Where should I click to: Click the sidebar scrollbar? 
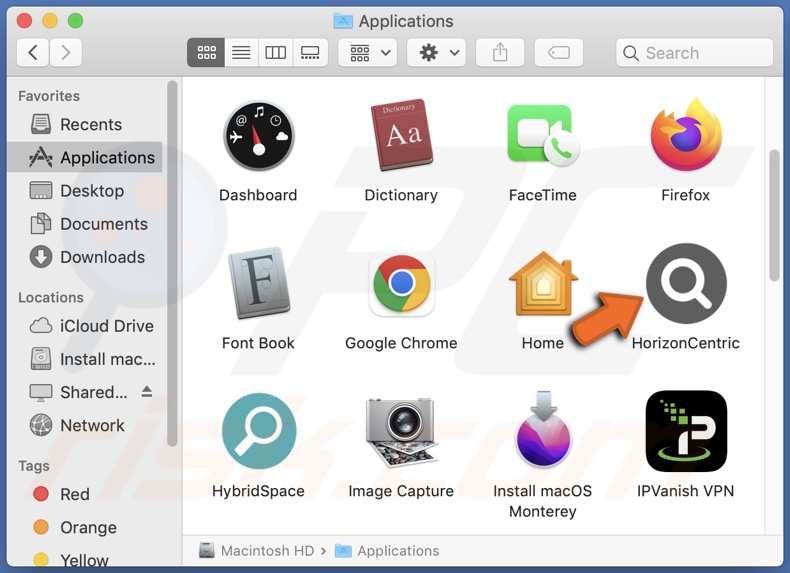172,263
